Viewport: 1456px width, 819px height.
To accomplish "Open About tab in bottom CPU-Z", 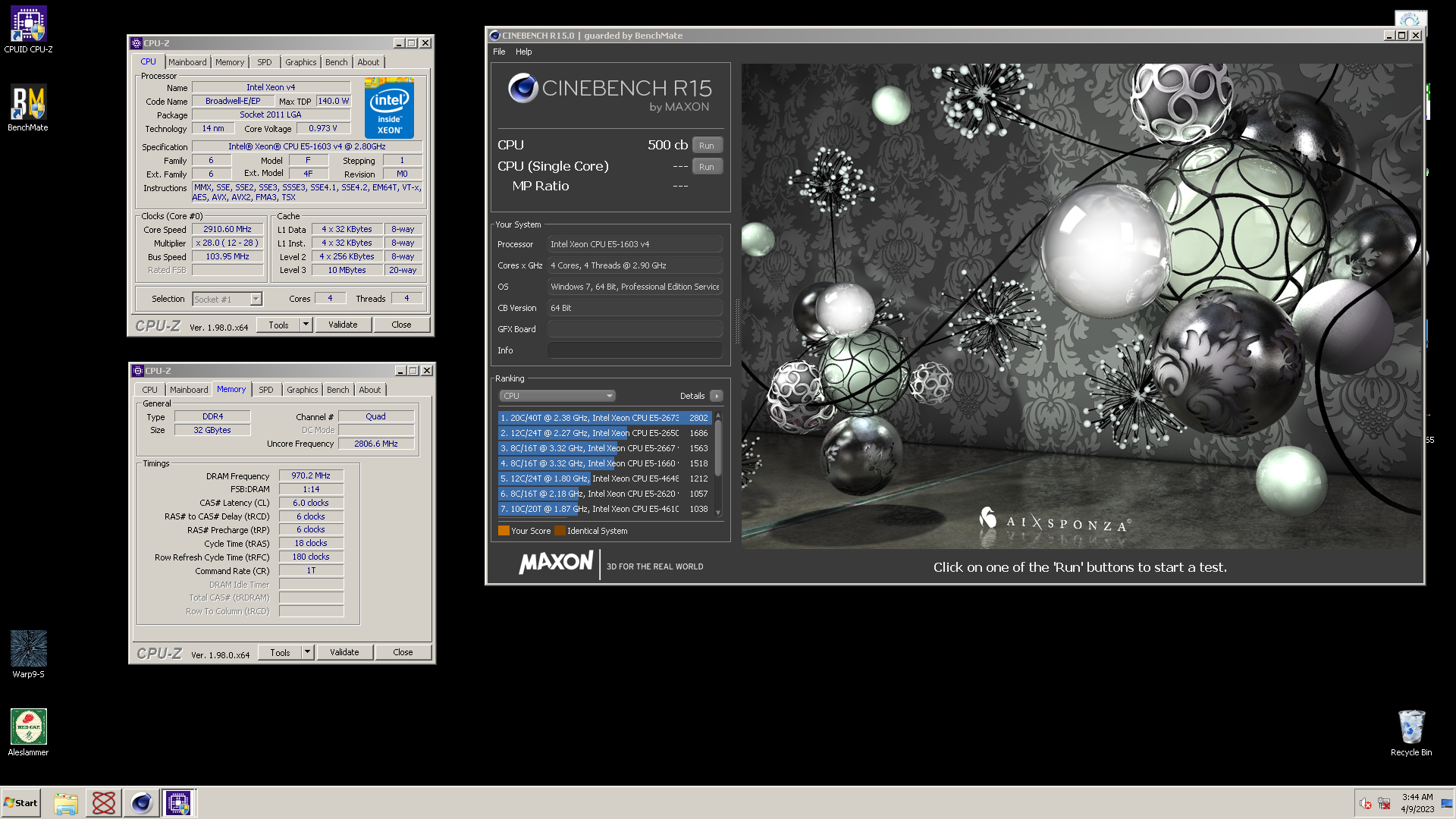I will (370, 390).
